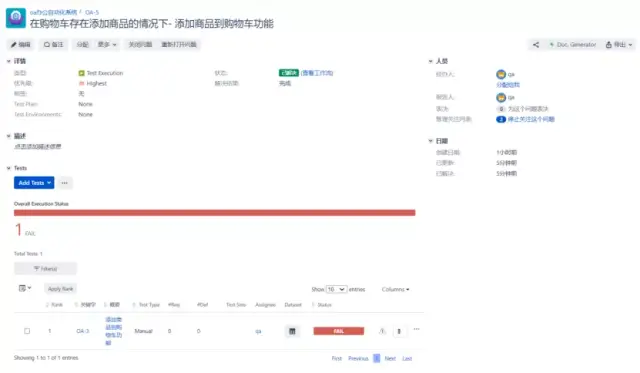Click the assignee qa link in the test row

258,331
